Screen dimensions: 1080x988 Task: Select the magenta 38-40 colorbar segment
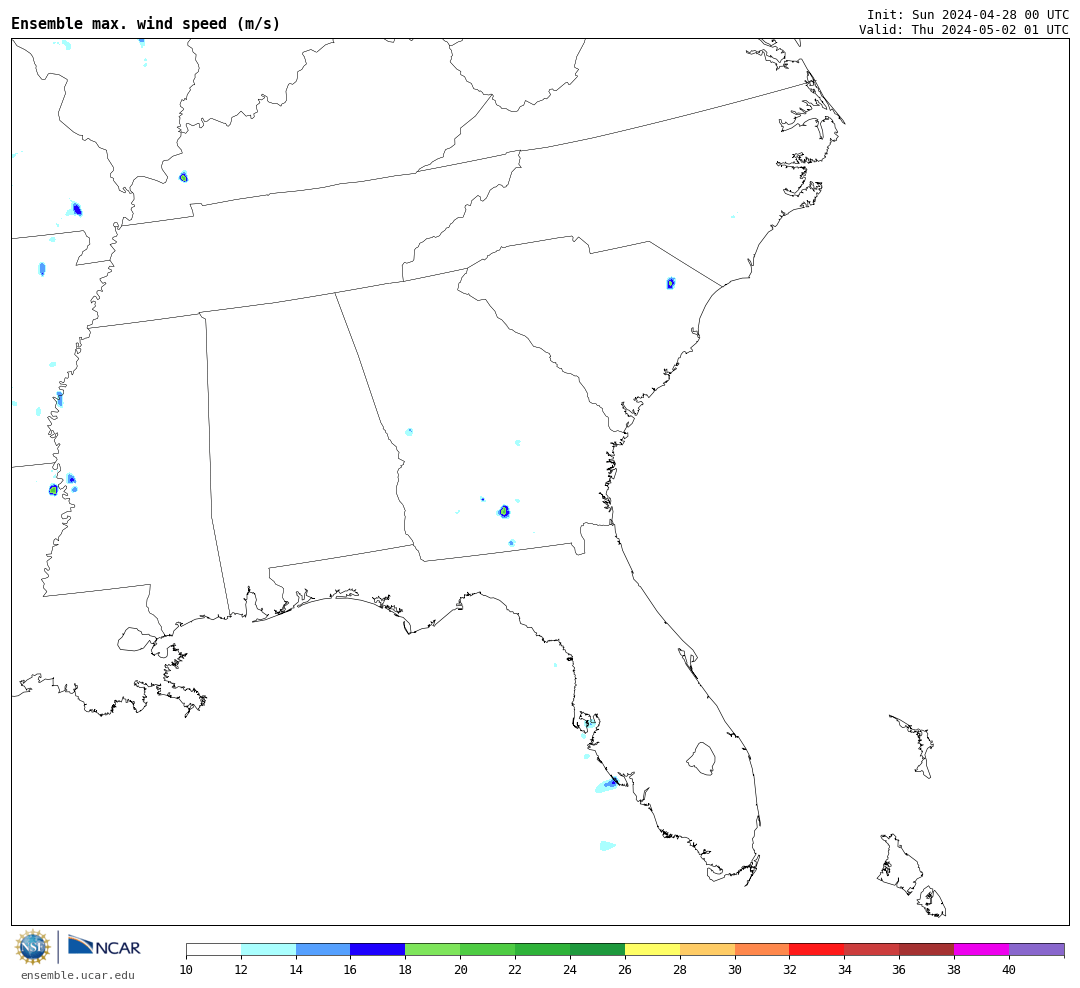982,949
